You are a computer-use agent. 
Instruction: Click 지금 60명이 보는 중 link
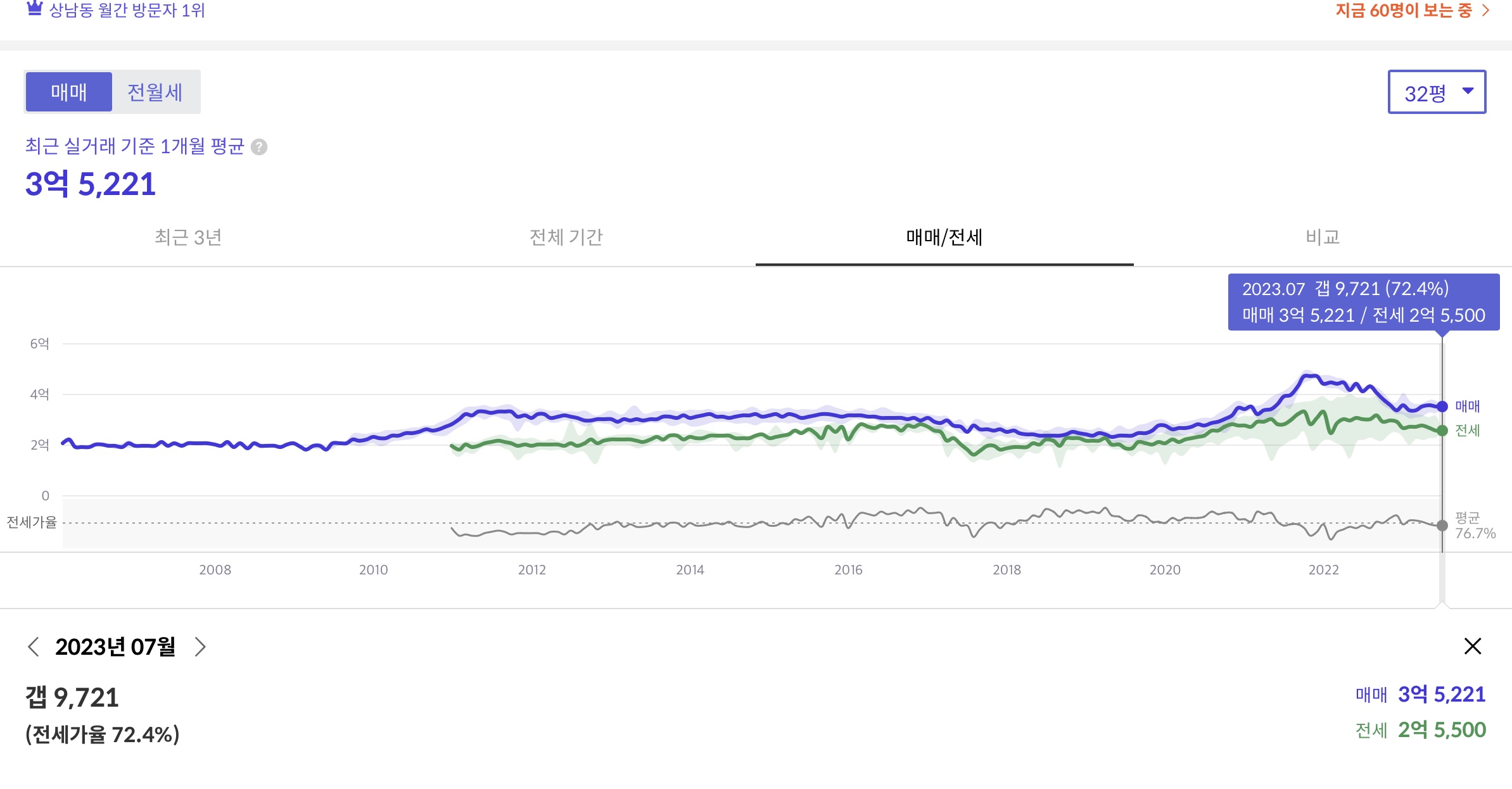pyautogui.click(x=1403, y=10)
